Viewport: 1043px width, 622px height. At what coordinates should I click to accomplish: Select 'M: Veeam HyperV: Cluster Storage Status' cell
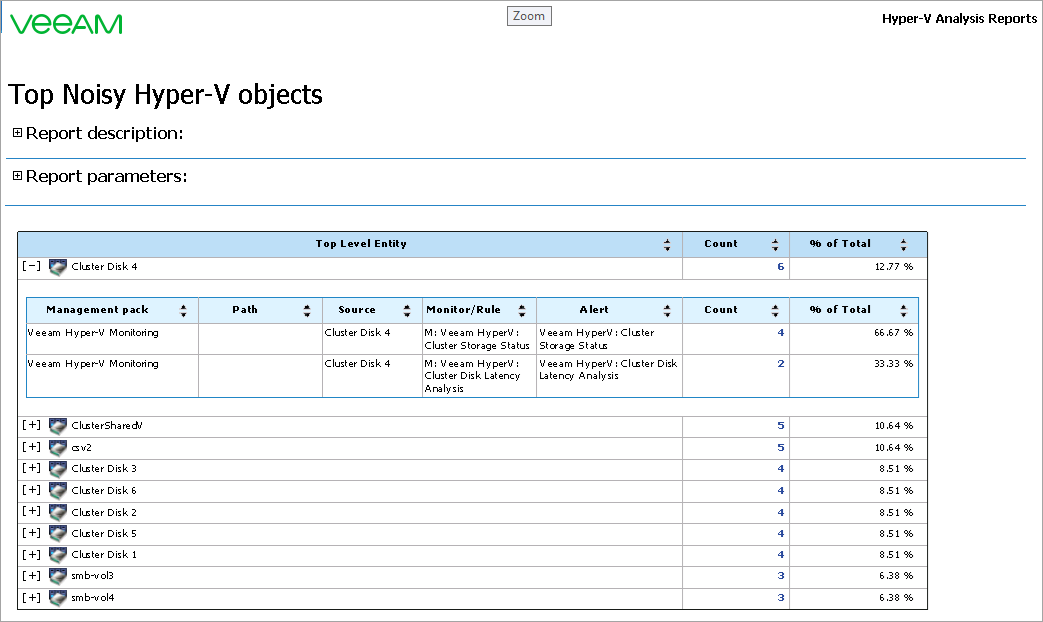click(x=479, y=339)
